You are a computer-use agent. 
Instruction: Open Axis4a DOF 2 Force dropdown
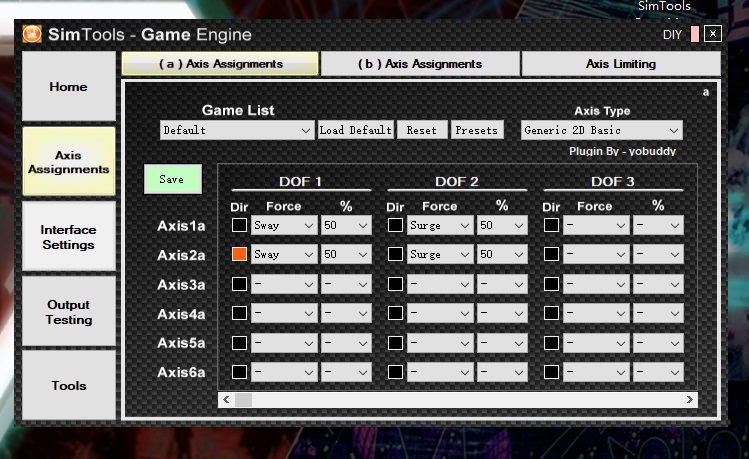pyautogui.click(x=440, y=313)
